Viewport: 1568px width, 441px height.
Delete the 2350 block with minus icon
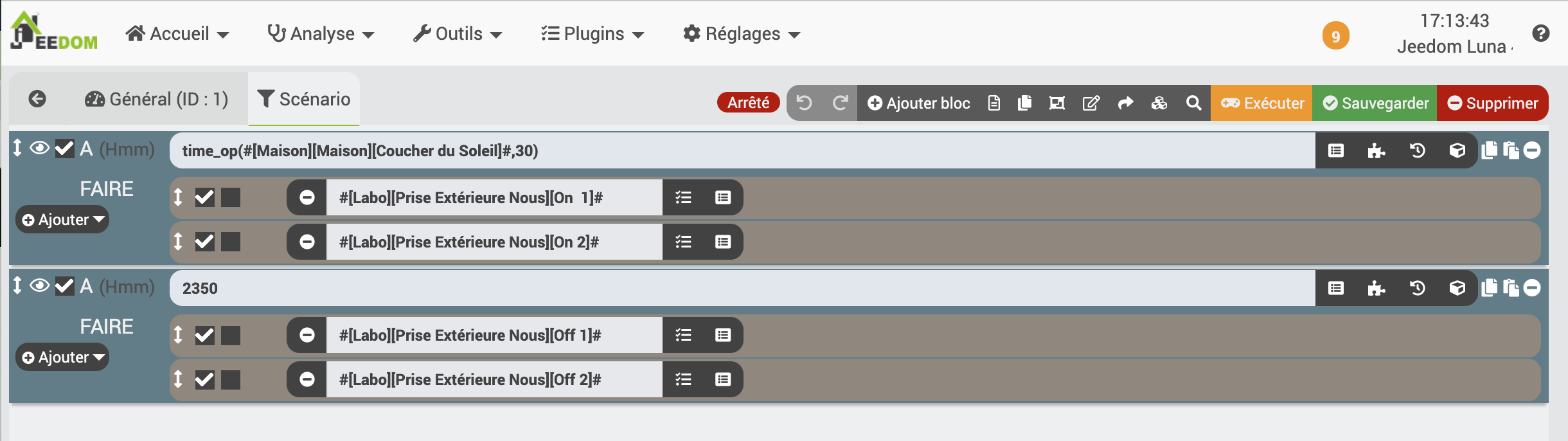coord(1532,288)
